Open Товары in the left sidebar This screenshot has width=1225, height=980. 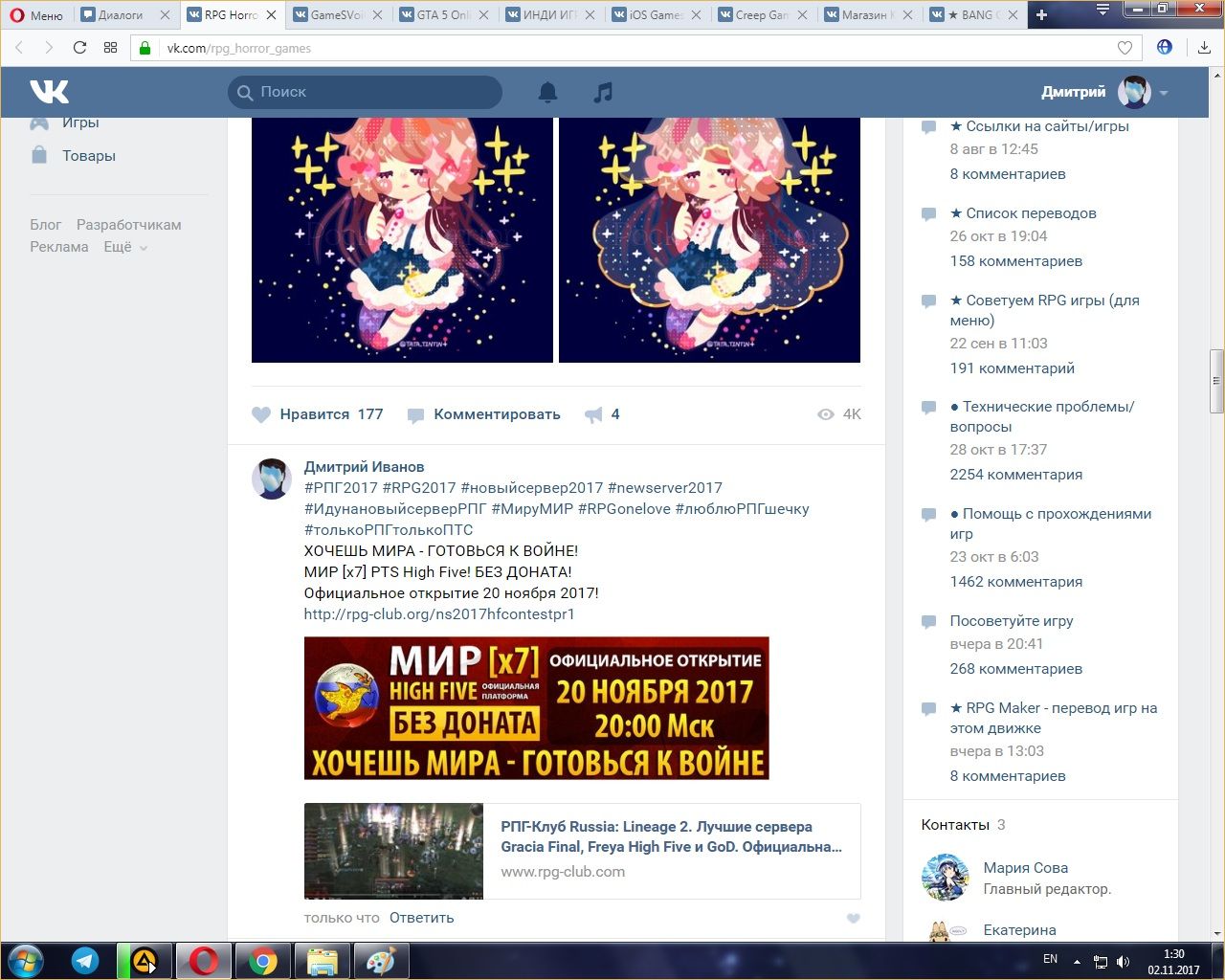(88, 156)
